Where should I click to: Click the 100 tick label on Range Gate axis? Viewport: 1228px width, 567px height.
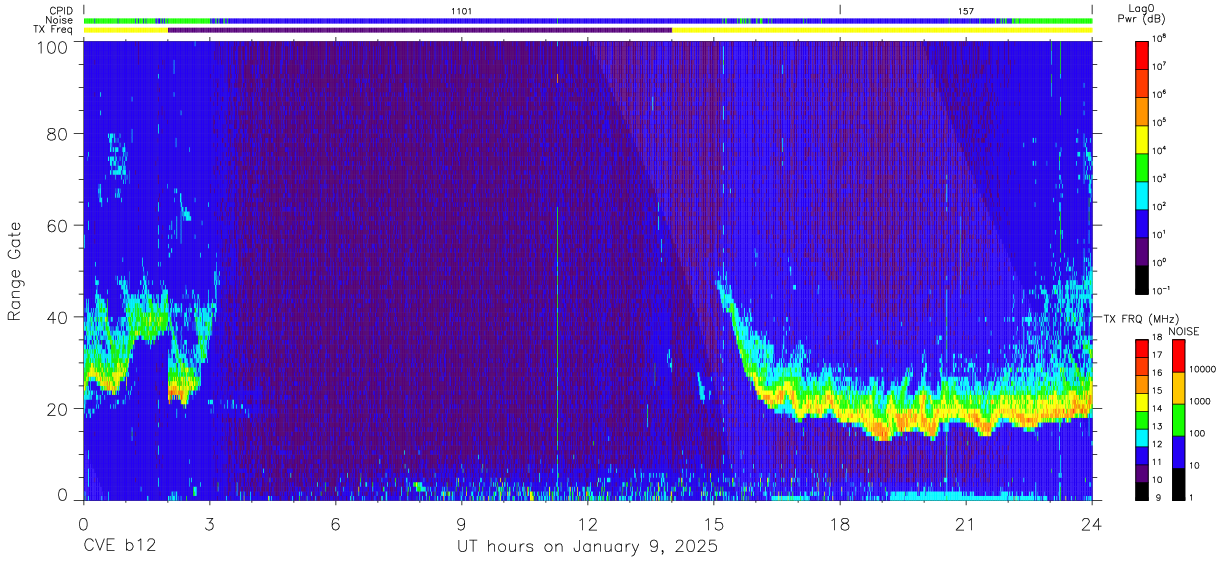click(53, 46)
